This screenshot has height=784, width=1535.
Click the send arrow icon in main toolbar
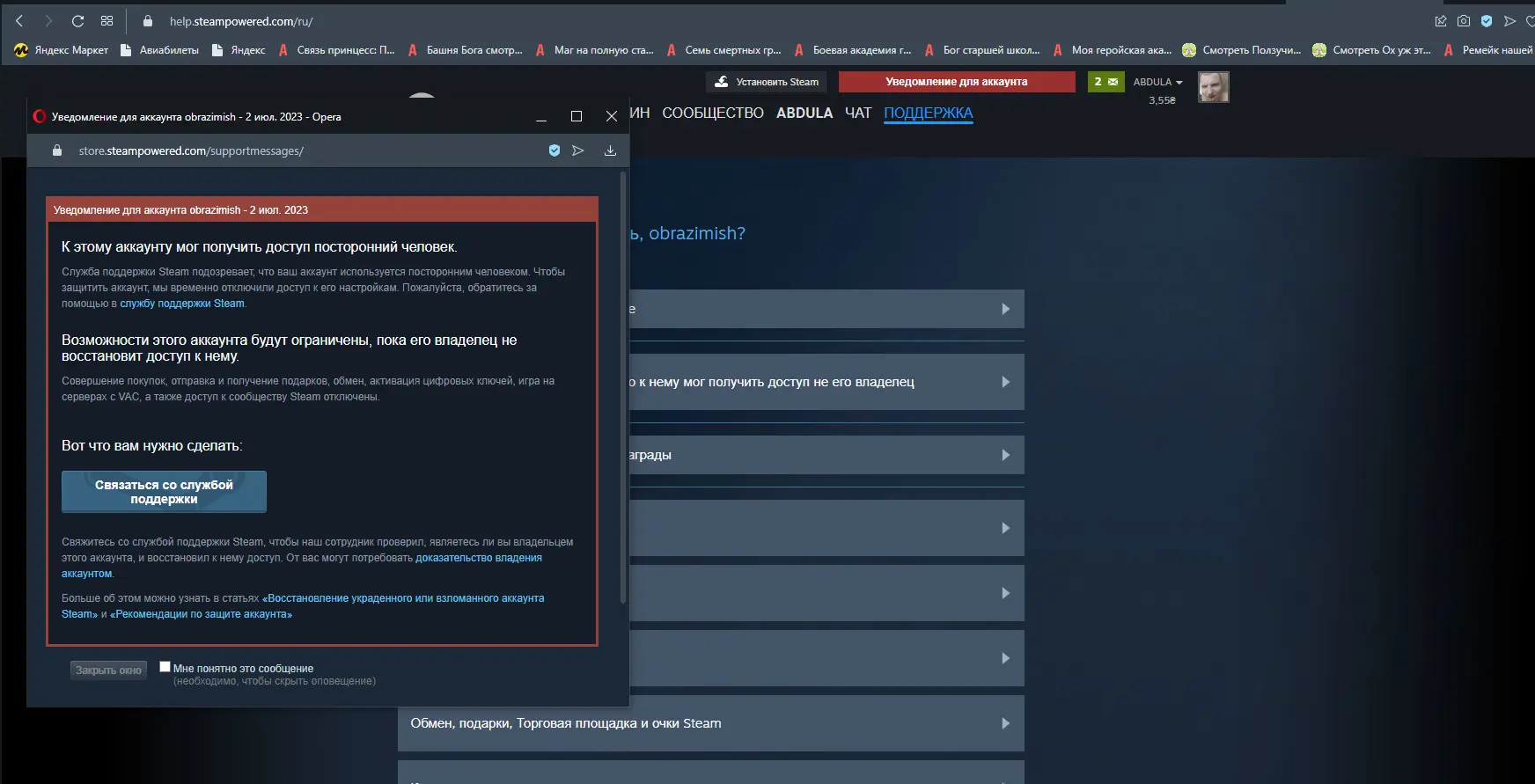pyautogui.click(x=1510, y=21)
